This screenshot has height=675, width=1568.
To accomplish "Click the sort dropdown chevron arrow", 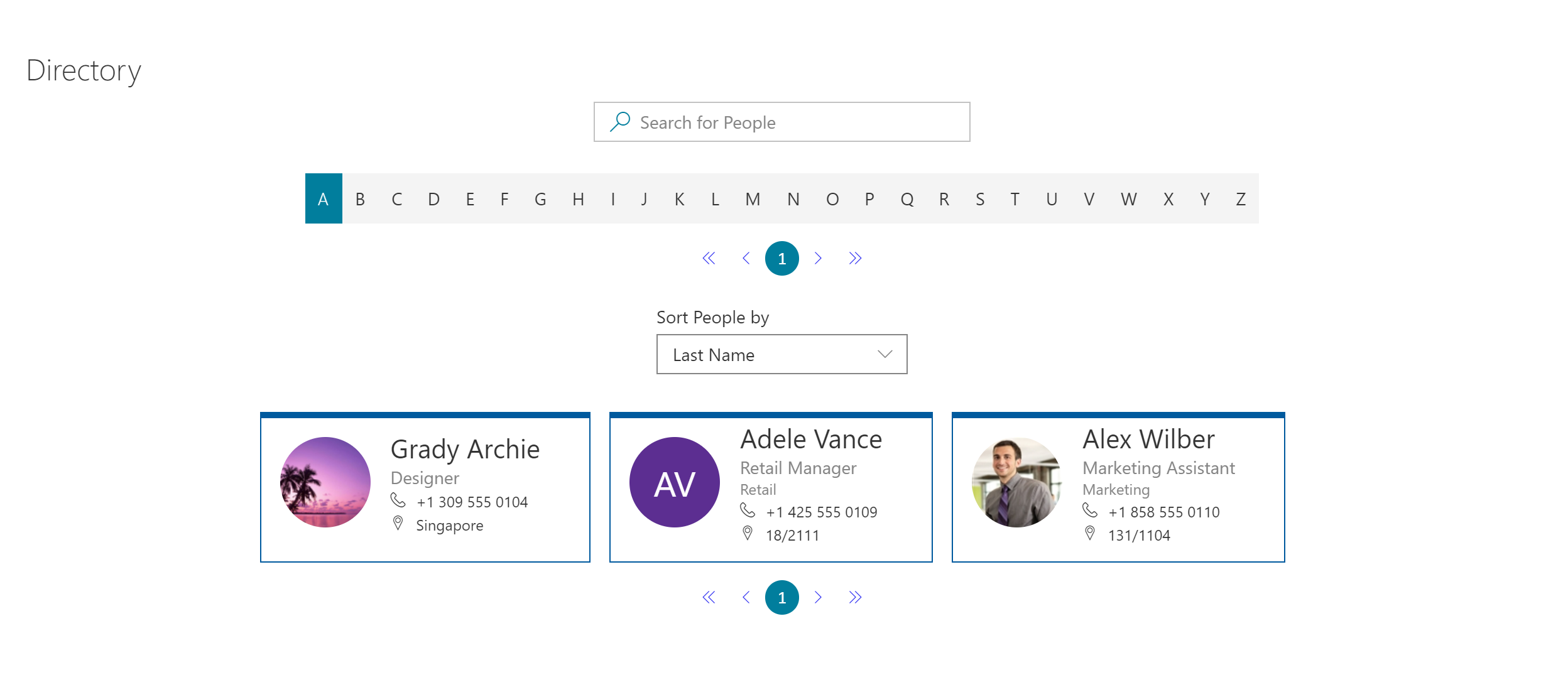I will [885, 354].
